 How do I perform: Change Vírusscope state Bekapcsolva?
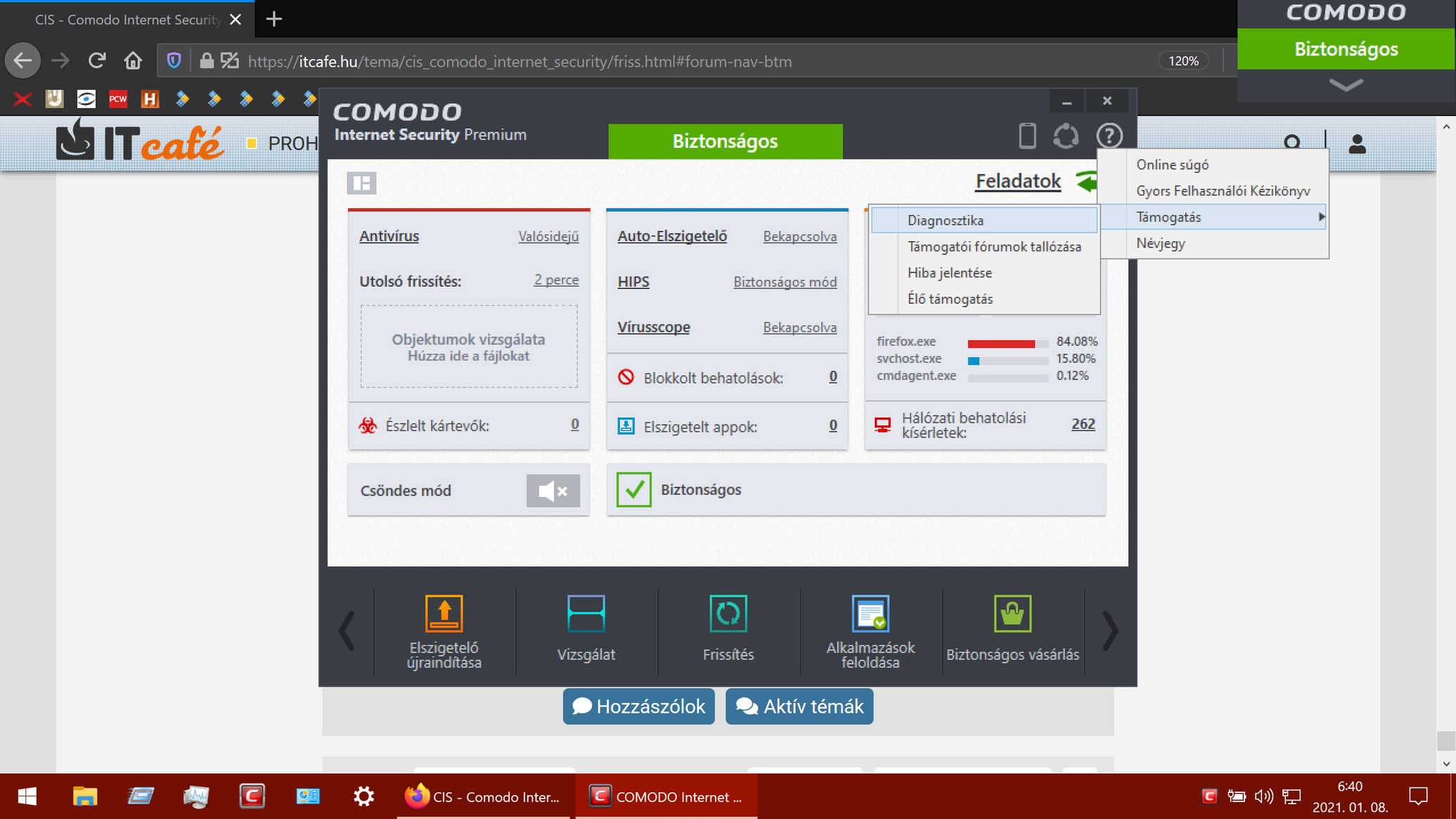click(x=799, y=327)
